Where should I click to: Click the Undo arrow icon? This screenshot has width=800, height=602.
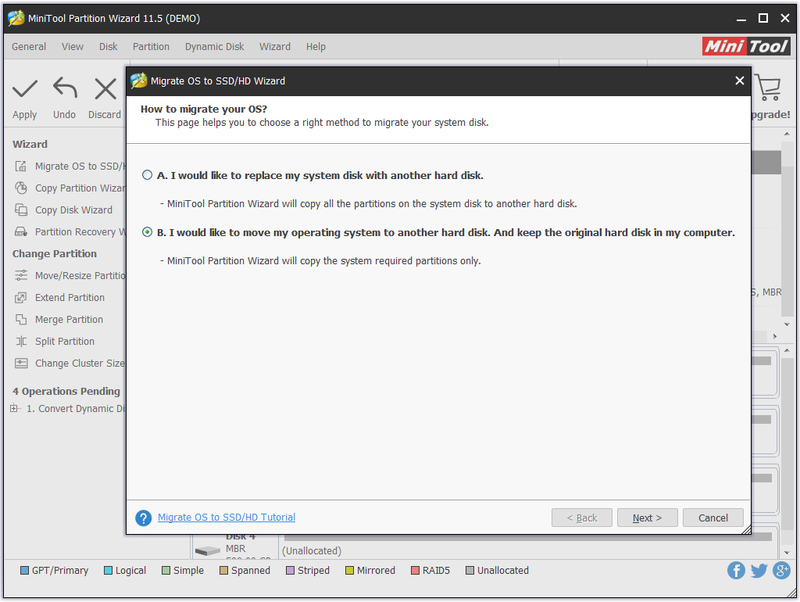click(65, 88)
